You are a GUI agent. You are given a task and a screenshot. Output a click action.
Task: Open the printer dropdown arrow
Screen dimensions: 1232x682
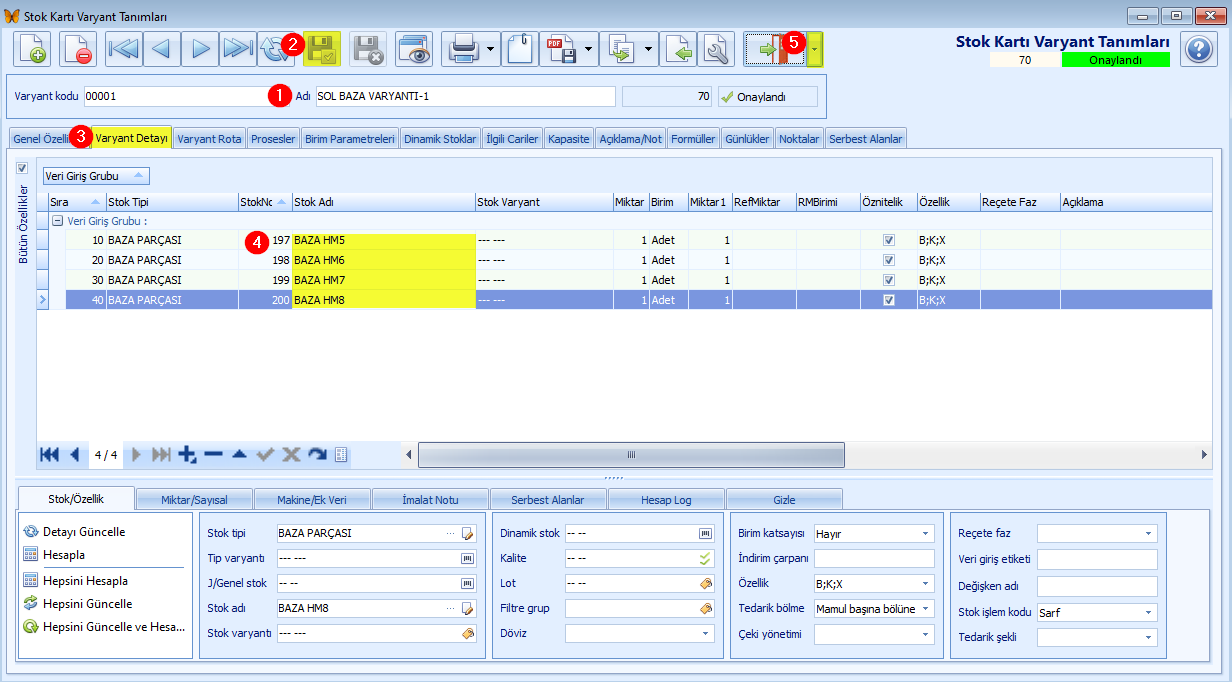490,48
